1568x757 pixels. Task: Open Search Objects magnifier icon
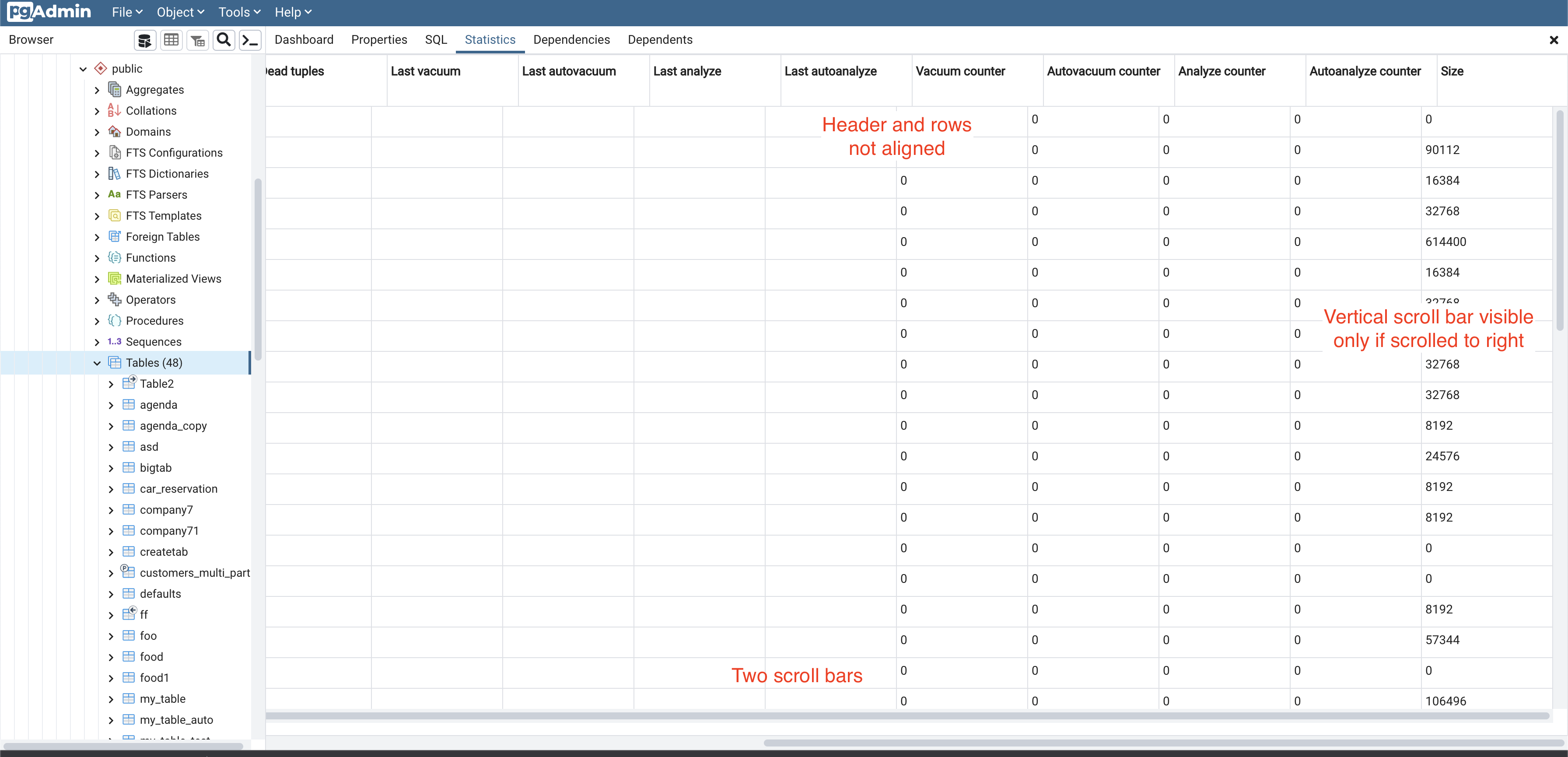click(224, 40)
